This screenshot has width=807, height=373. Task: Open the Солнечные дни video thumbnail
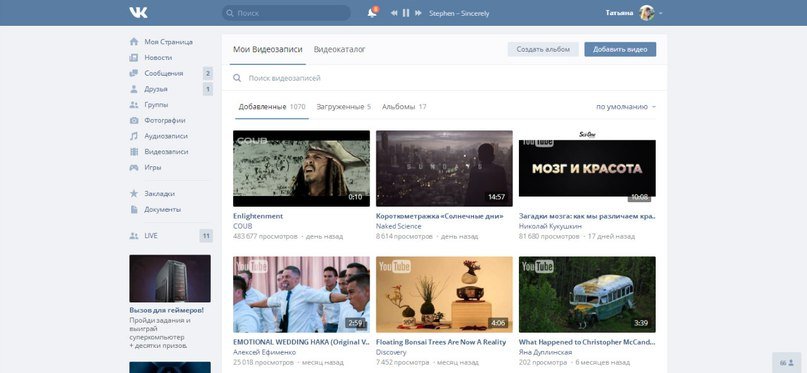point(444,168)
